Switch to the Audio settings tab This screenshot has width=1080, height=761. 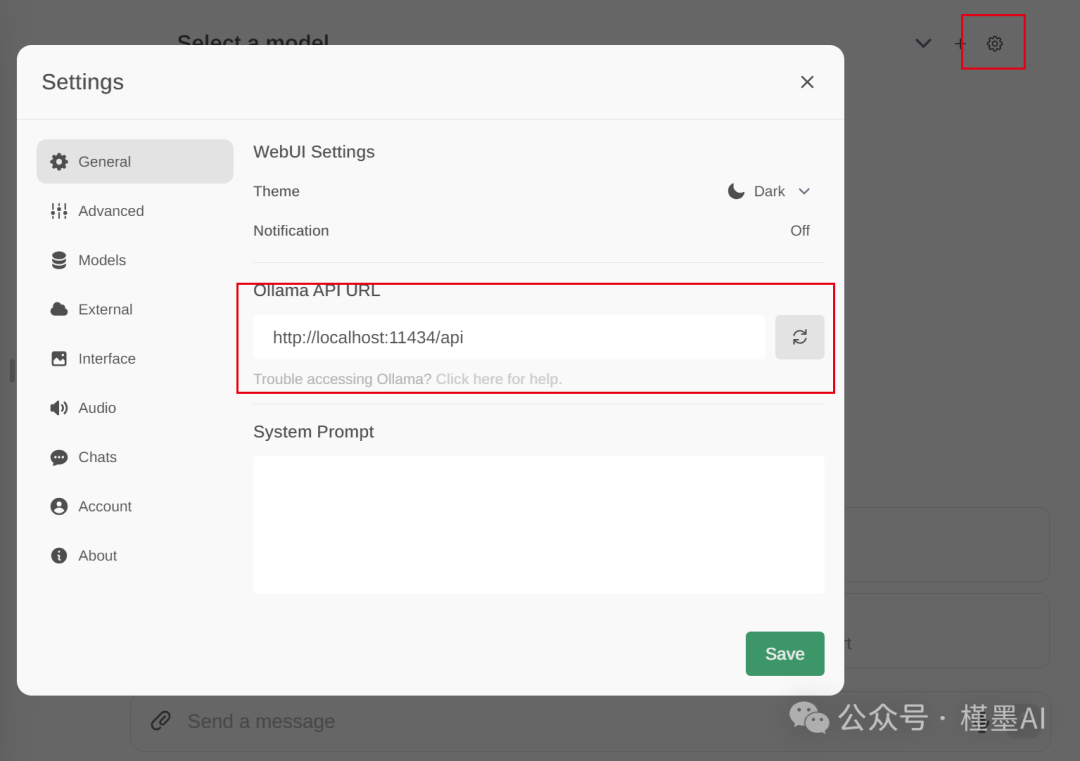pos(135,408)
